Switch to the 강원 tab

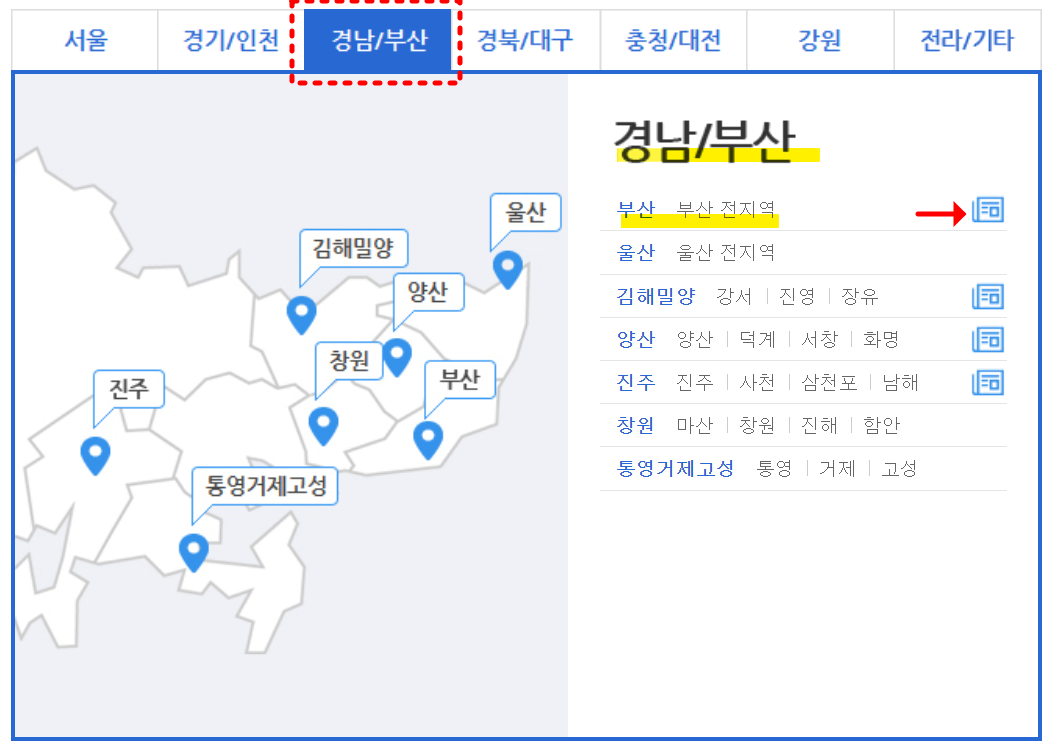click(821, 40)
